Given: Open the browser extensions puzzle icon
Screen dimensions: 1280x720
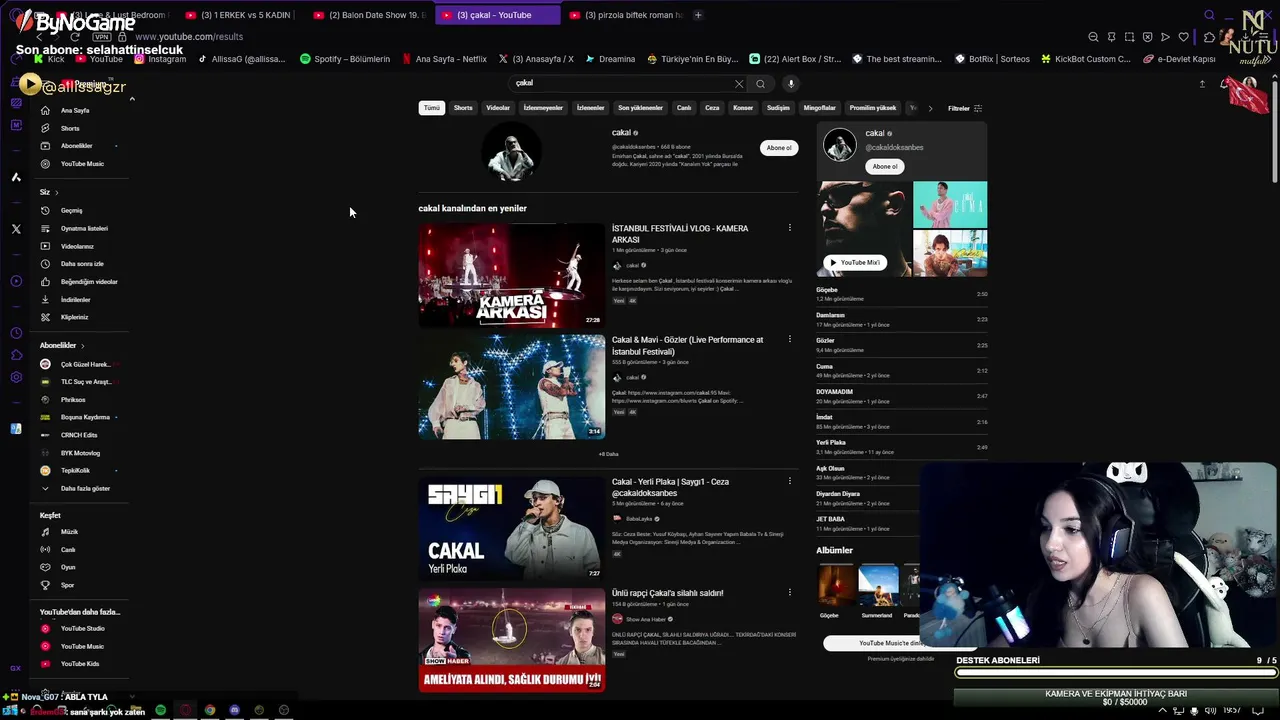Looking at the screenshot, I should click(x=1209, y=37).
